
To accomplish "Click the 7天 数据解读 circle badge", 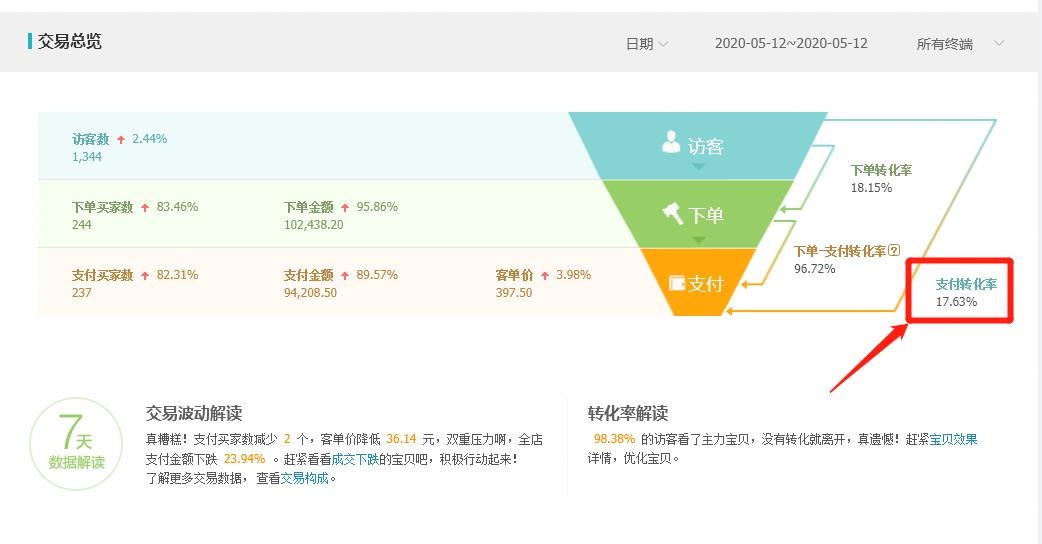I will coord(76,444).
